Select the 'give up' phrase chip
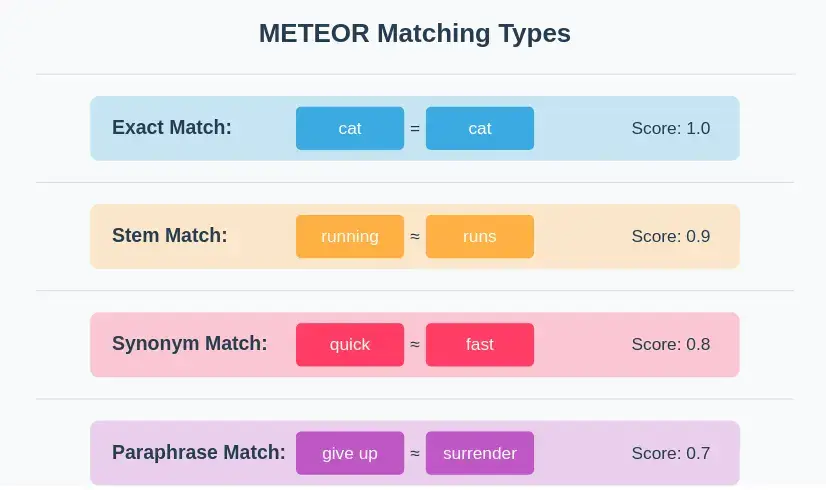 tap(350, 453)
